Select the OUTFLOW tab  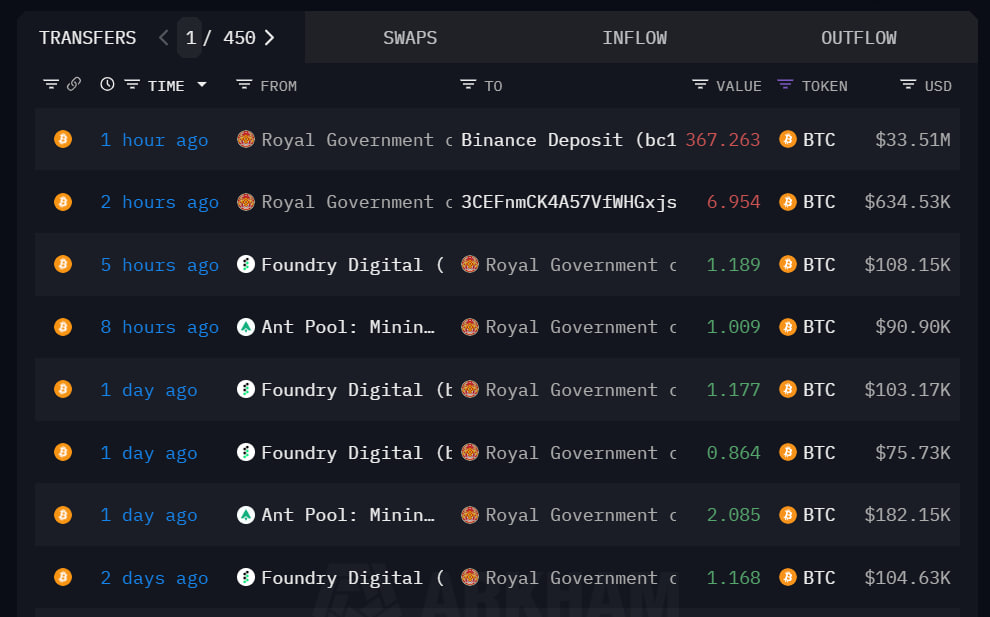pos(859,38)
